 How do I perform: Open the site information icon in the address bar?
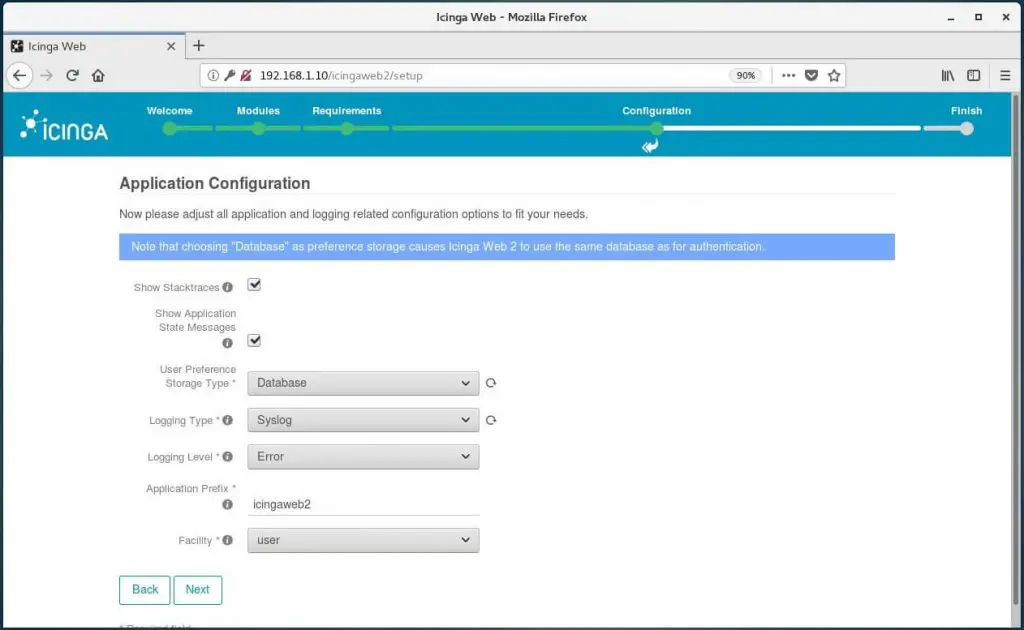click(213, 76)
